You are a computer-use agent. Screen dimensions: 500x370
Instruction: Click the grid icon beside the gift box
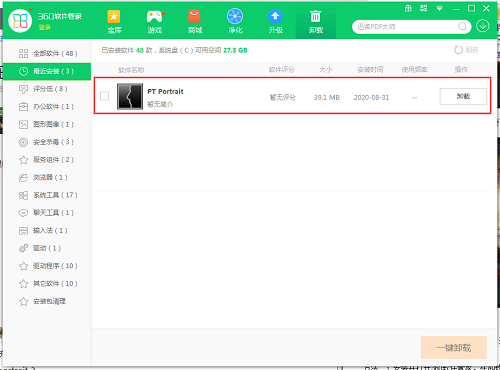coord(424,8)
